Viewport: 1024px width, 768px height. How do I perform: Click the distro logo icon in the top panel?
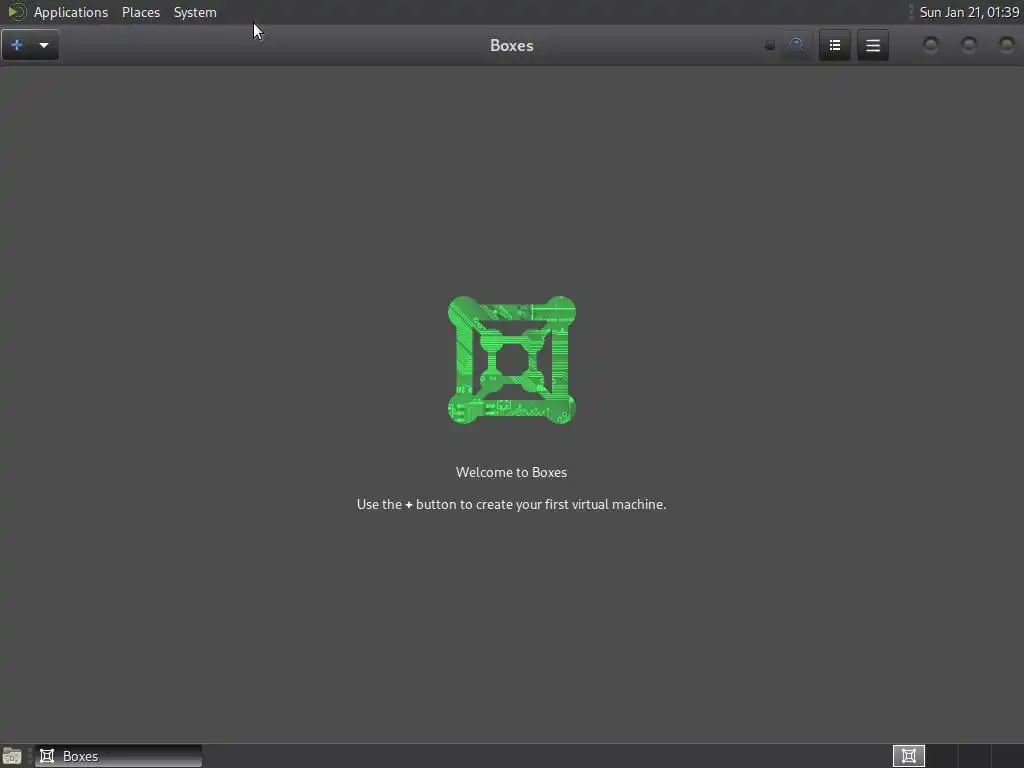click(x=16, y=12)
